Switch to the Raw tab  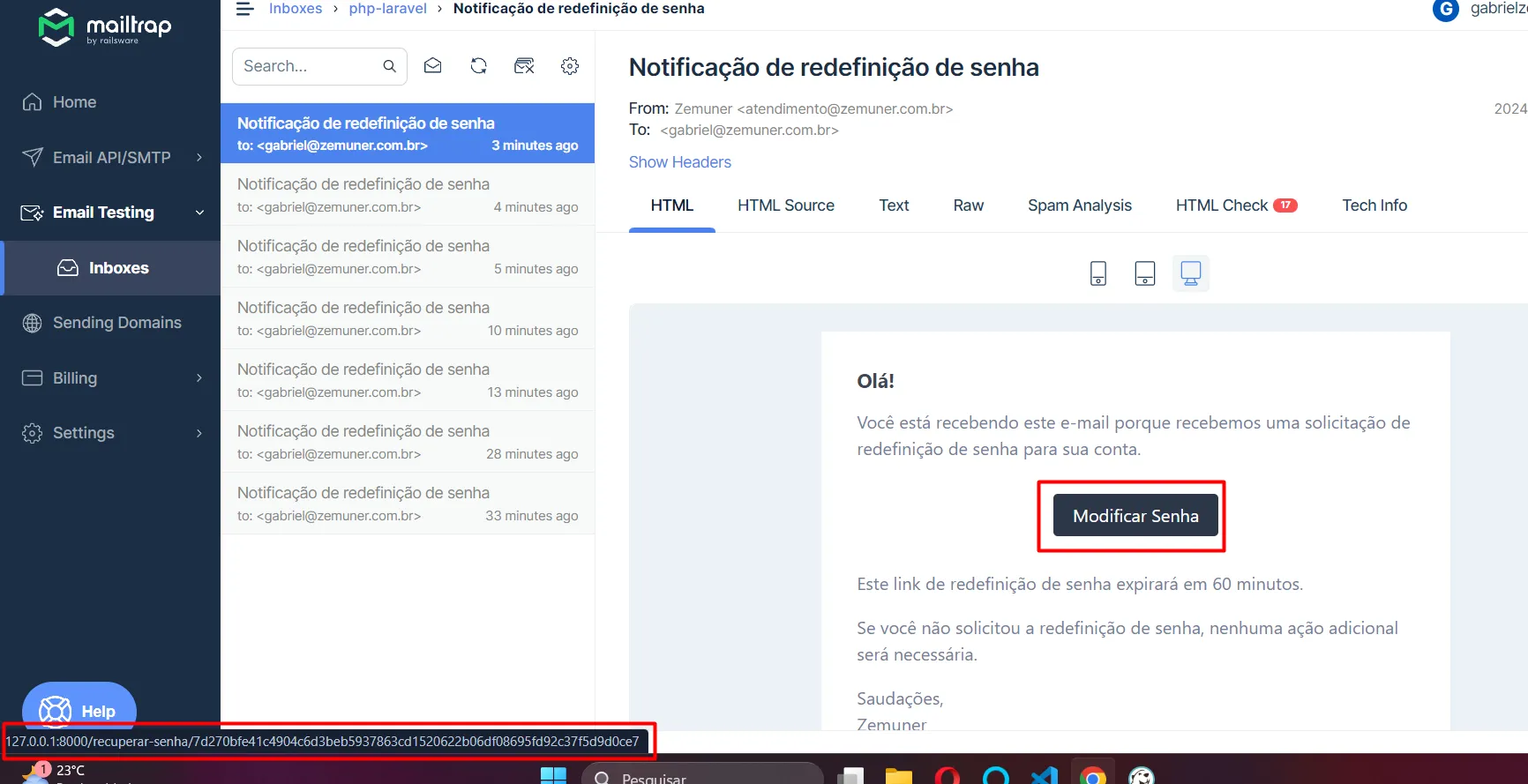(x=968, y=205)
